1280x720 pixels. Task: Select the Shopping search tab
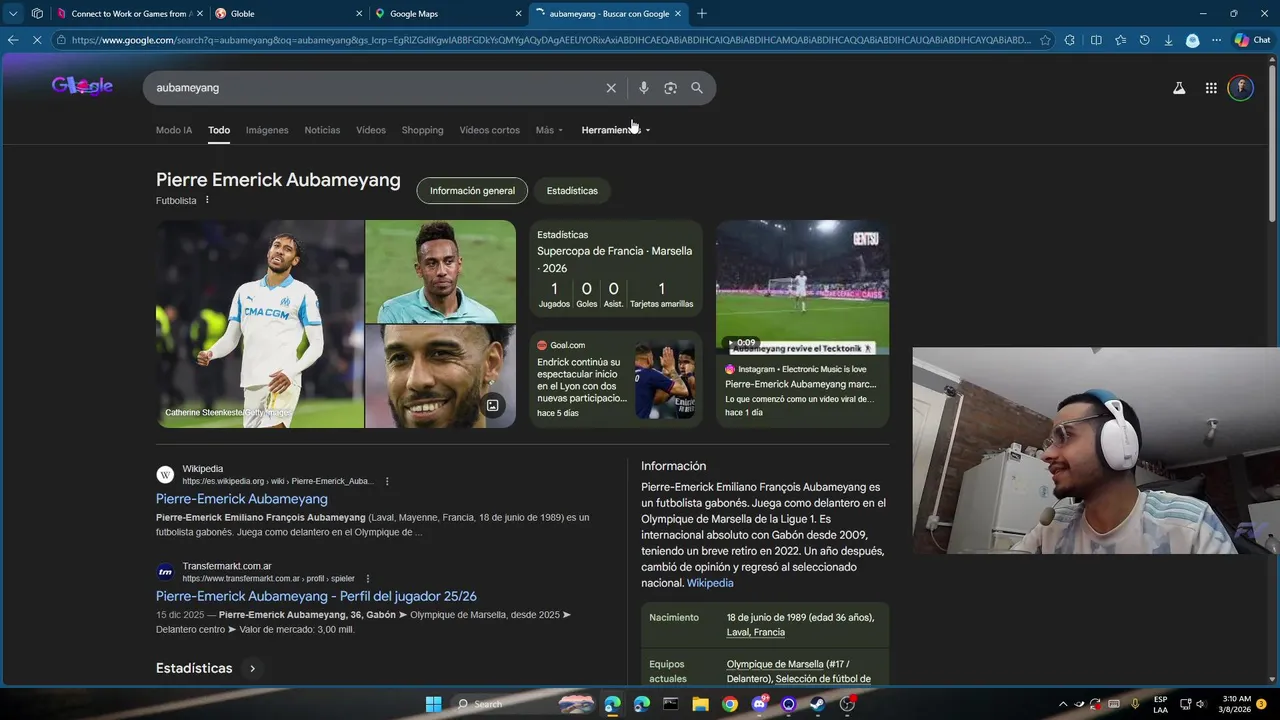coord(422,130)
